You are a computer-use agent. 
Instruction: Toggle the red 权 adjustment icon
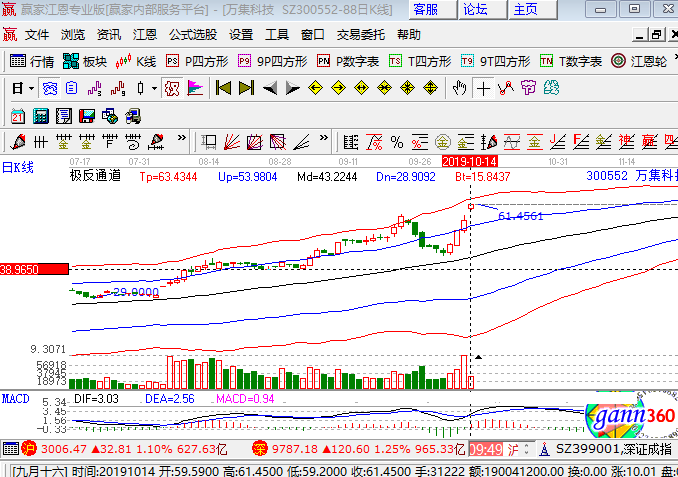pyautogui.click(x=172, y=89)
